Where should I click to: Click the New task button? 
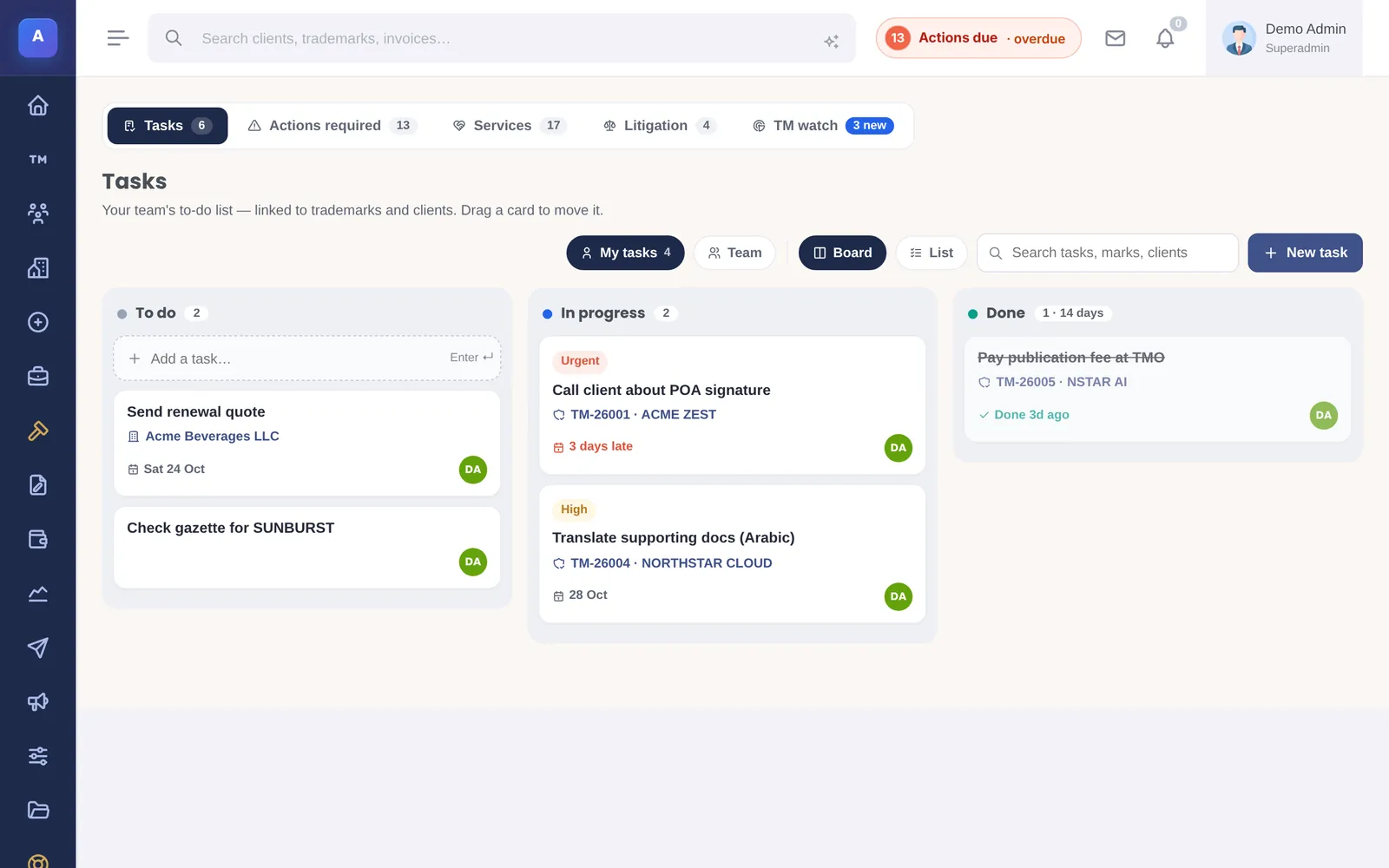tap(1305, 253)
